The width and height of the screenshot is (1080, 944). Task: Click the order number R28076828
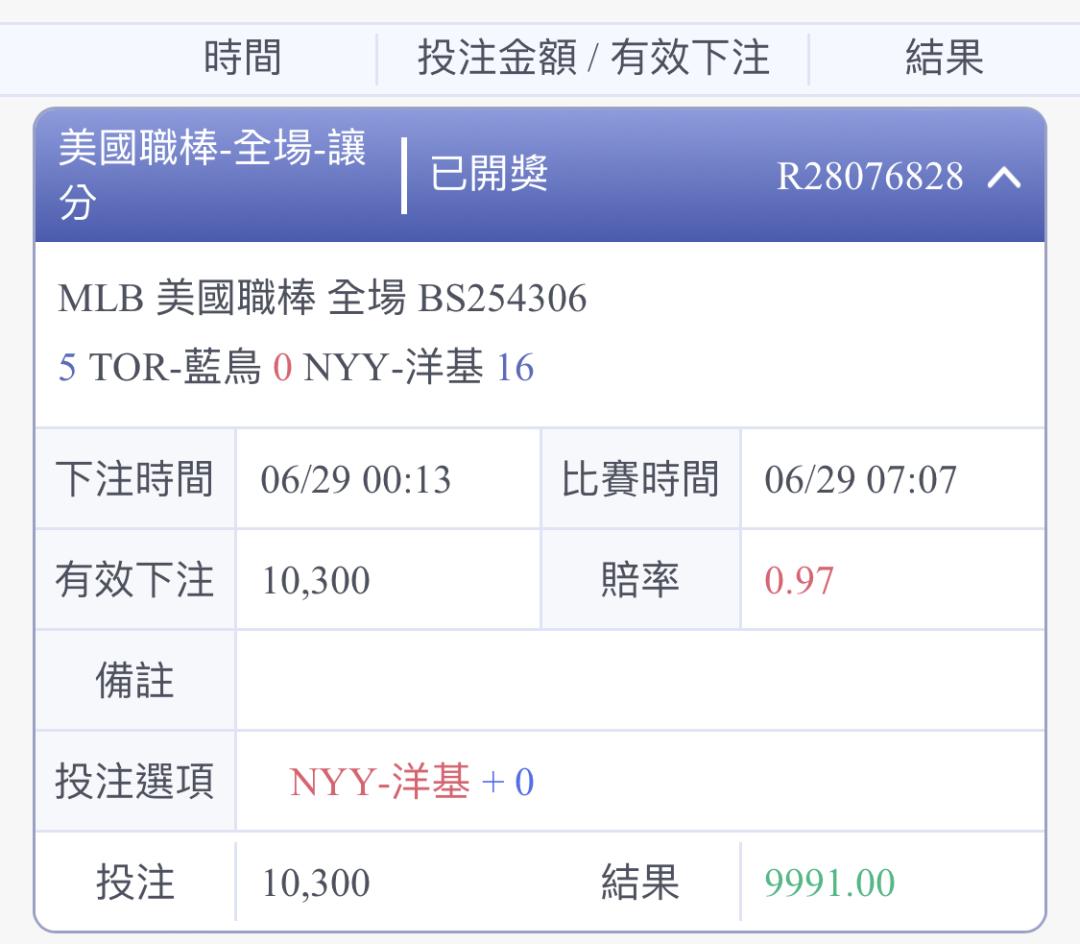(870, 176)
